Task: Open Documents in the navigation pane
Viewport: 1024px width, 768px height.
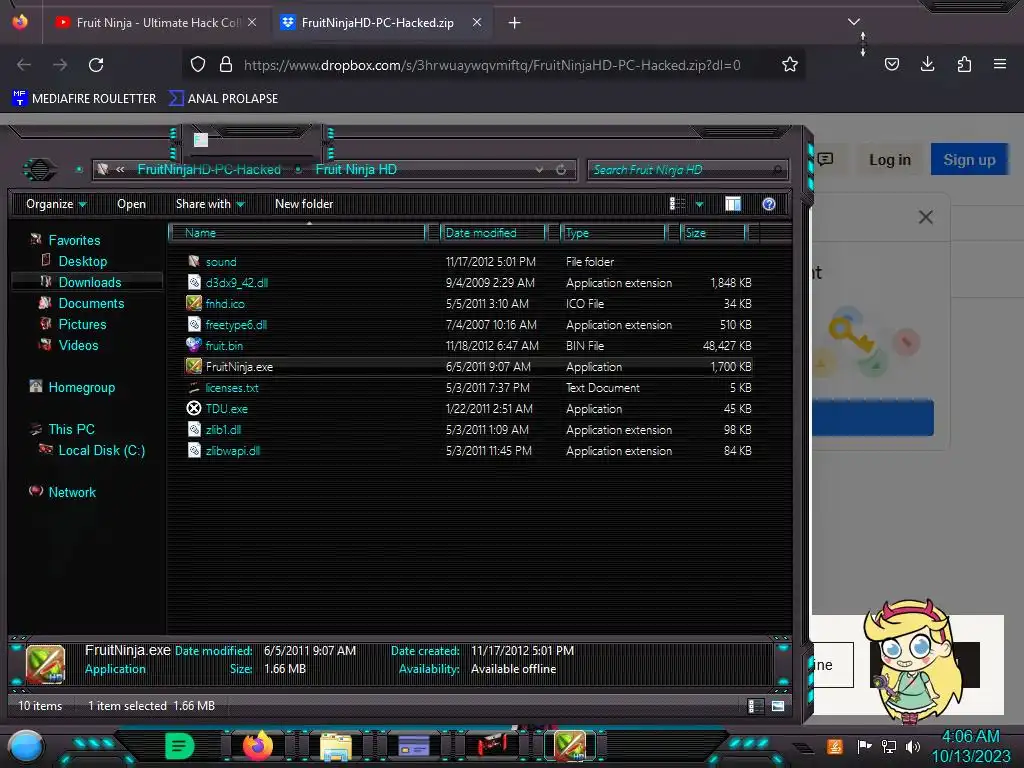Action: click(x=91, y=303)
